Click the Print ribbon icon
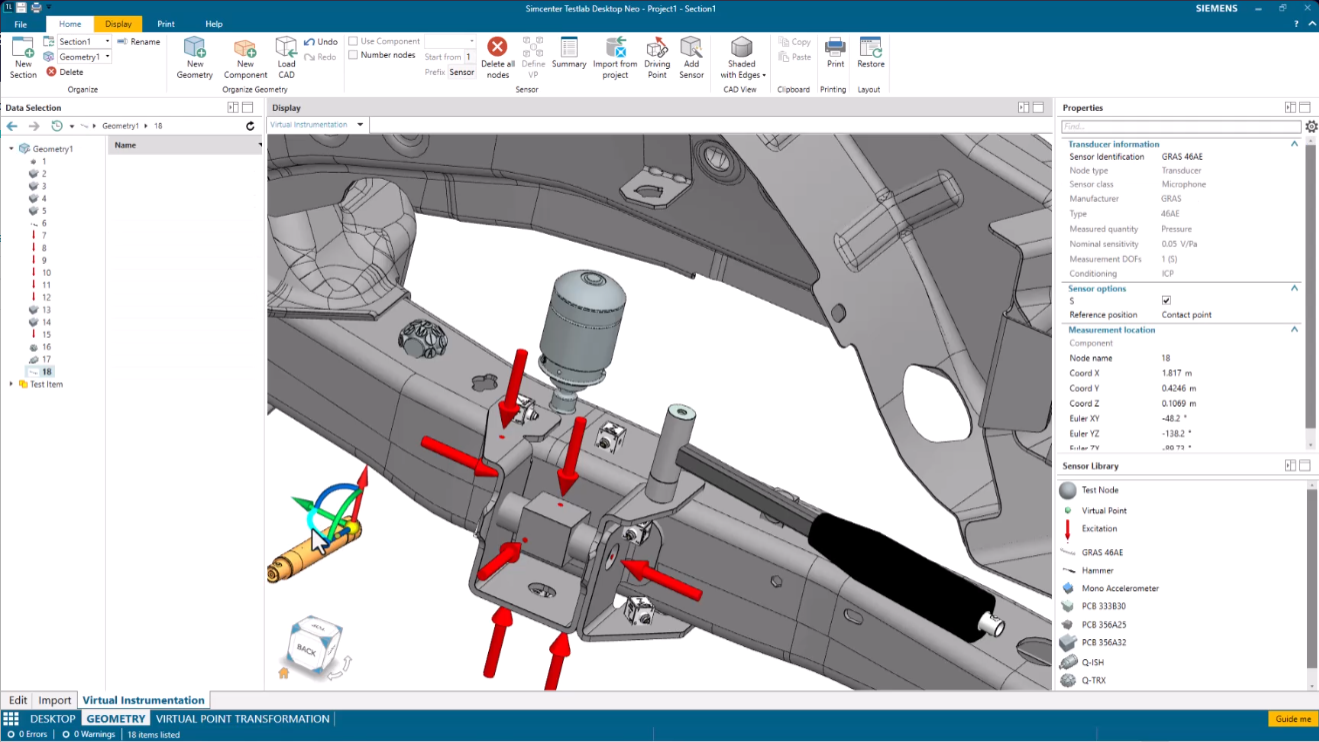Screen dimensions: 1319x742 coord(834,47)
